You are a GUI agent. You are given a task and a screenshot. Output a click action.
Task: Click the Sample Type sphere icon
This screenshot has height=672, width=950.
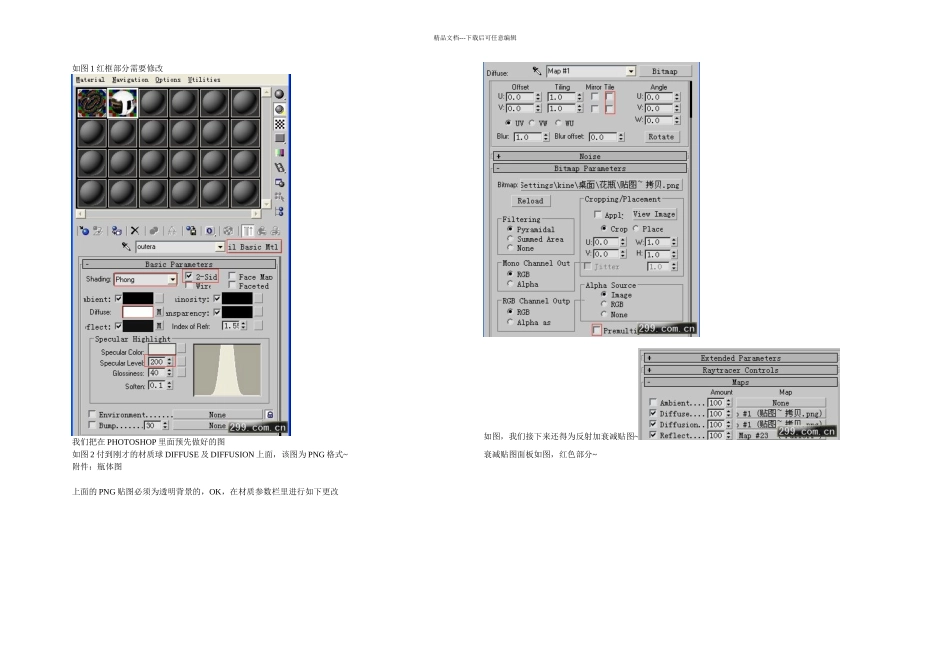279,95
